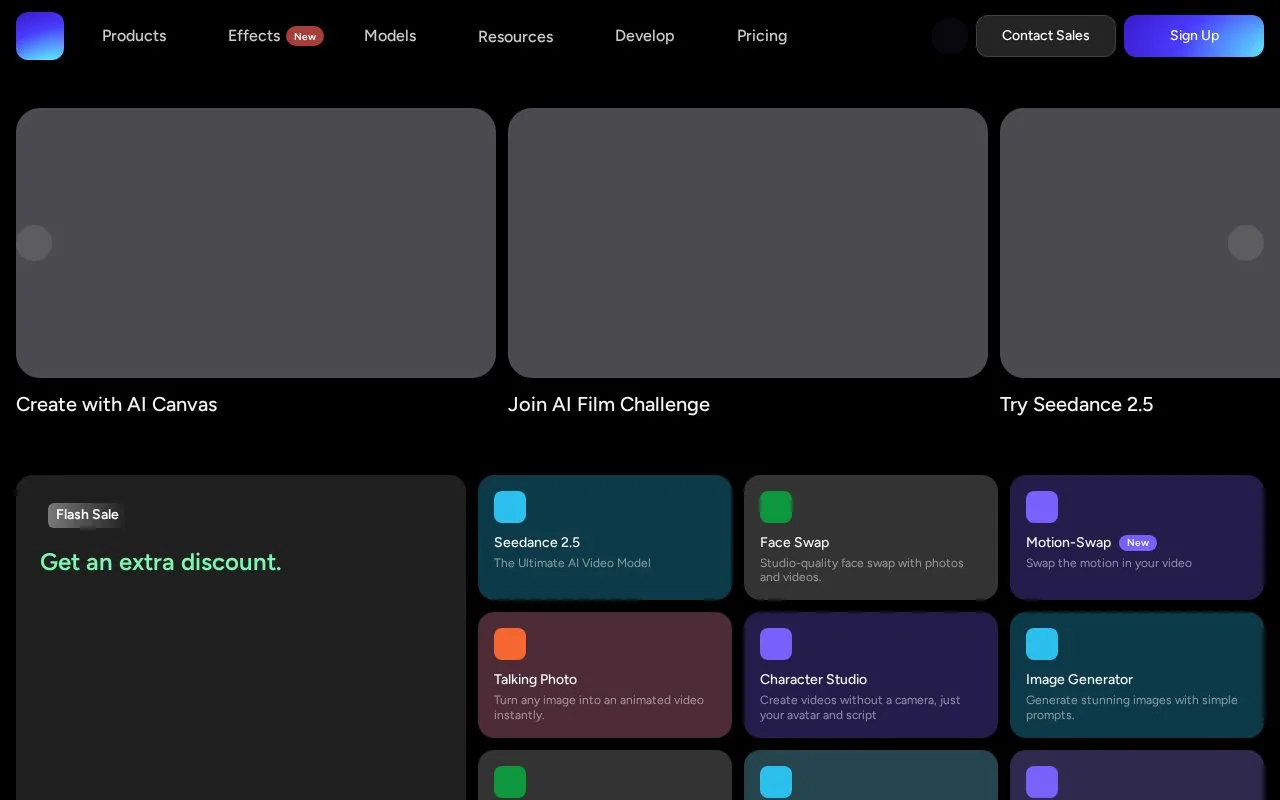1280x800 pixels.
Task: Click the Flash Sale badge
Action: [87, 515]
